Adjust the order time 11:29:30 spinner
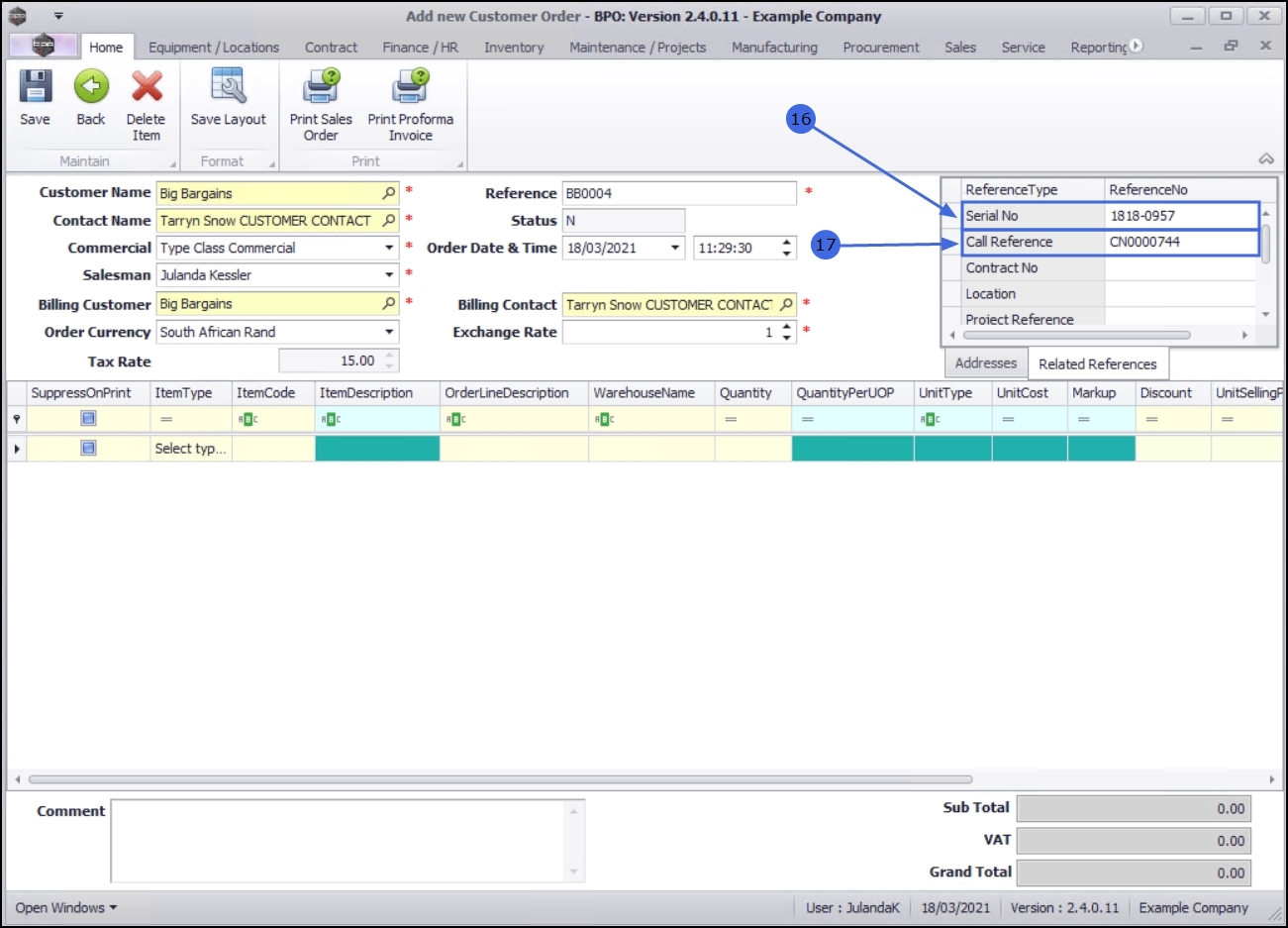The width and height of the screenshot is (1288, 928). pos(787,248)
